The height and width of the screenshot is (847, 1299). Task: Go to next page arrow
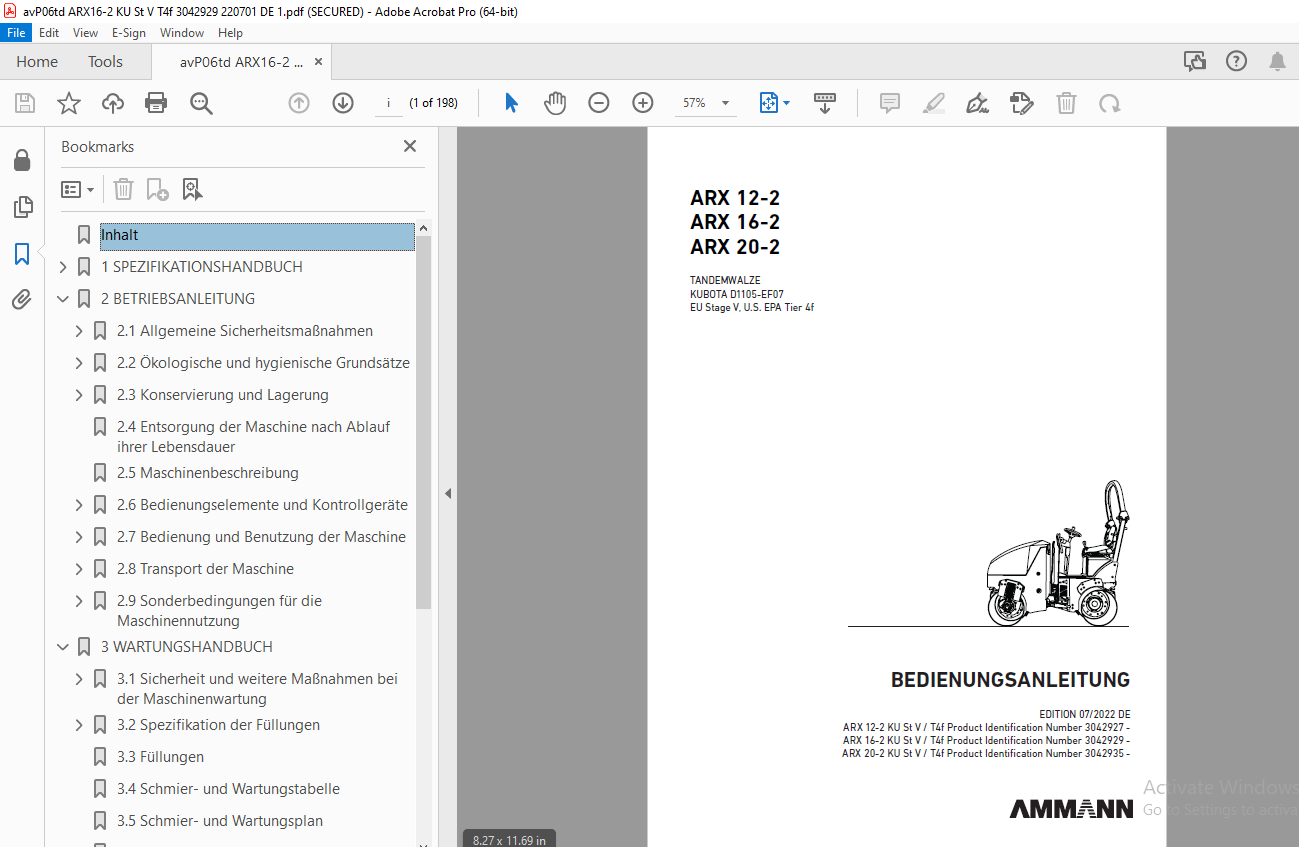tap(343, 103)
